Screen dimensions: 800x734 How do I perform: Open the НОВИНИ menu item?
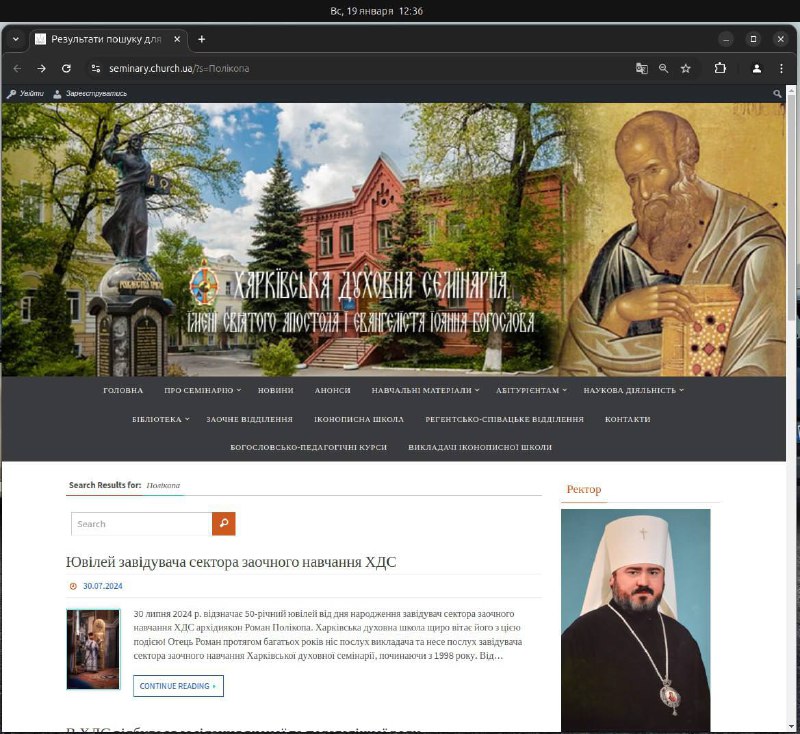pos(276,390)
